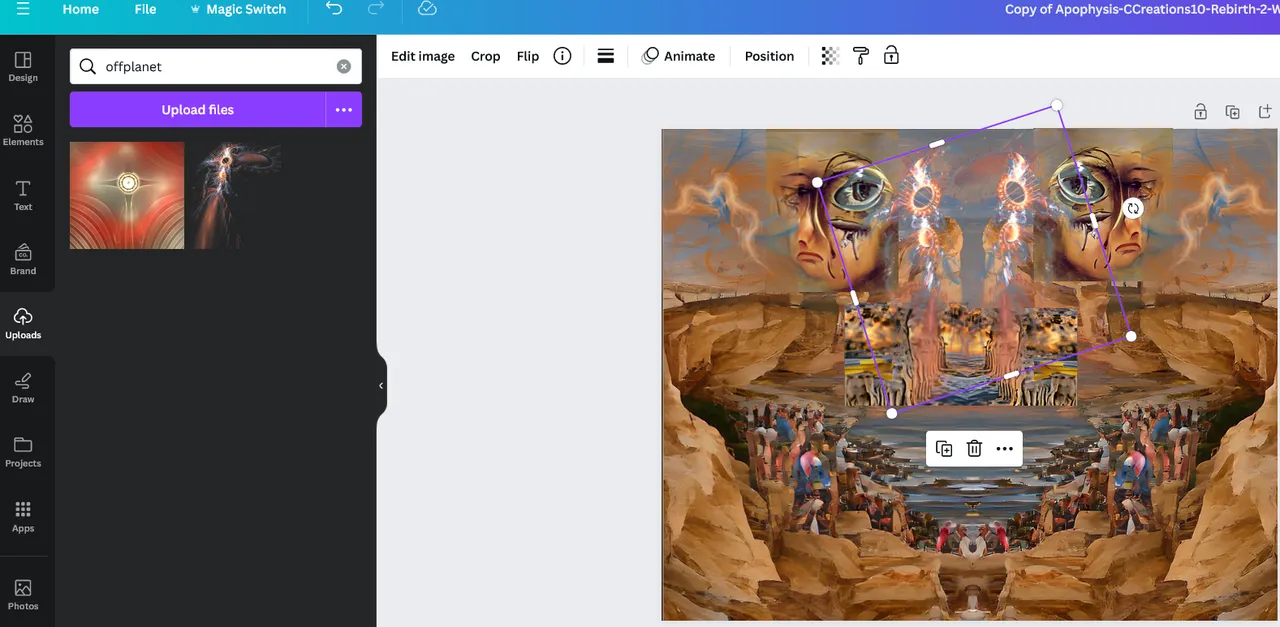The image size is (1280, 627).
Task: Open the Elements panel
Action: (x=23, y=130)
